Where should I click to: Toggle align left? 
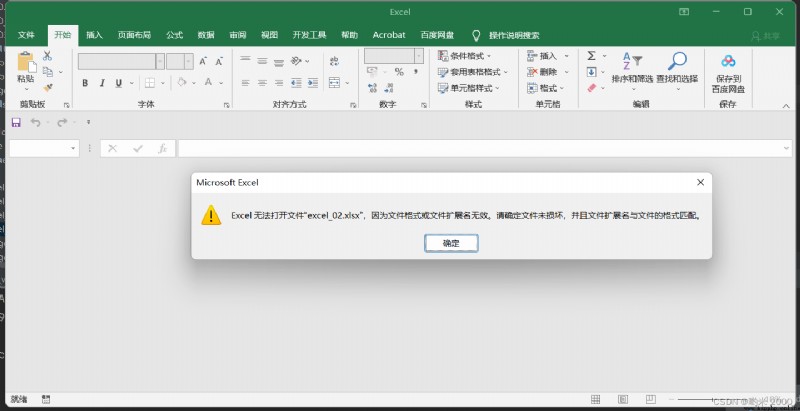[x=245, y=83]
